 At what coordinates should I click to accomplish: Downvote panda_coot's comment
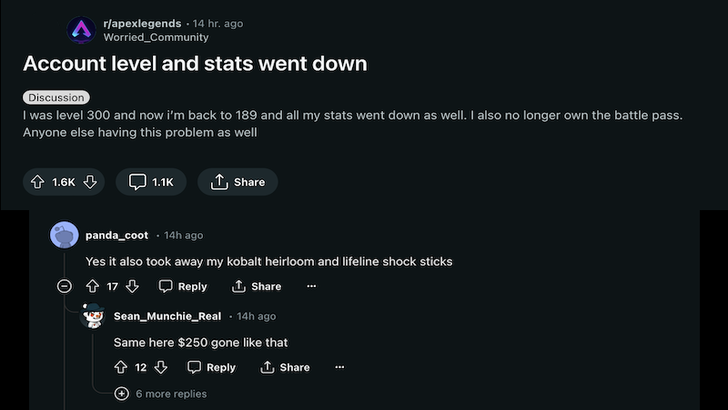pyautogui.click(x=132, y=286)
